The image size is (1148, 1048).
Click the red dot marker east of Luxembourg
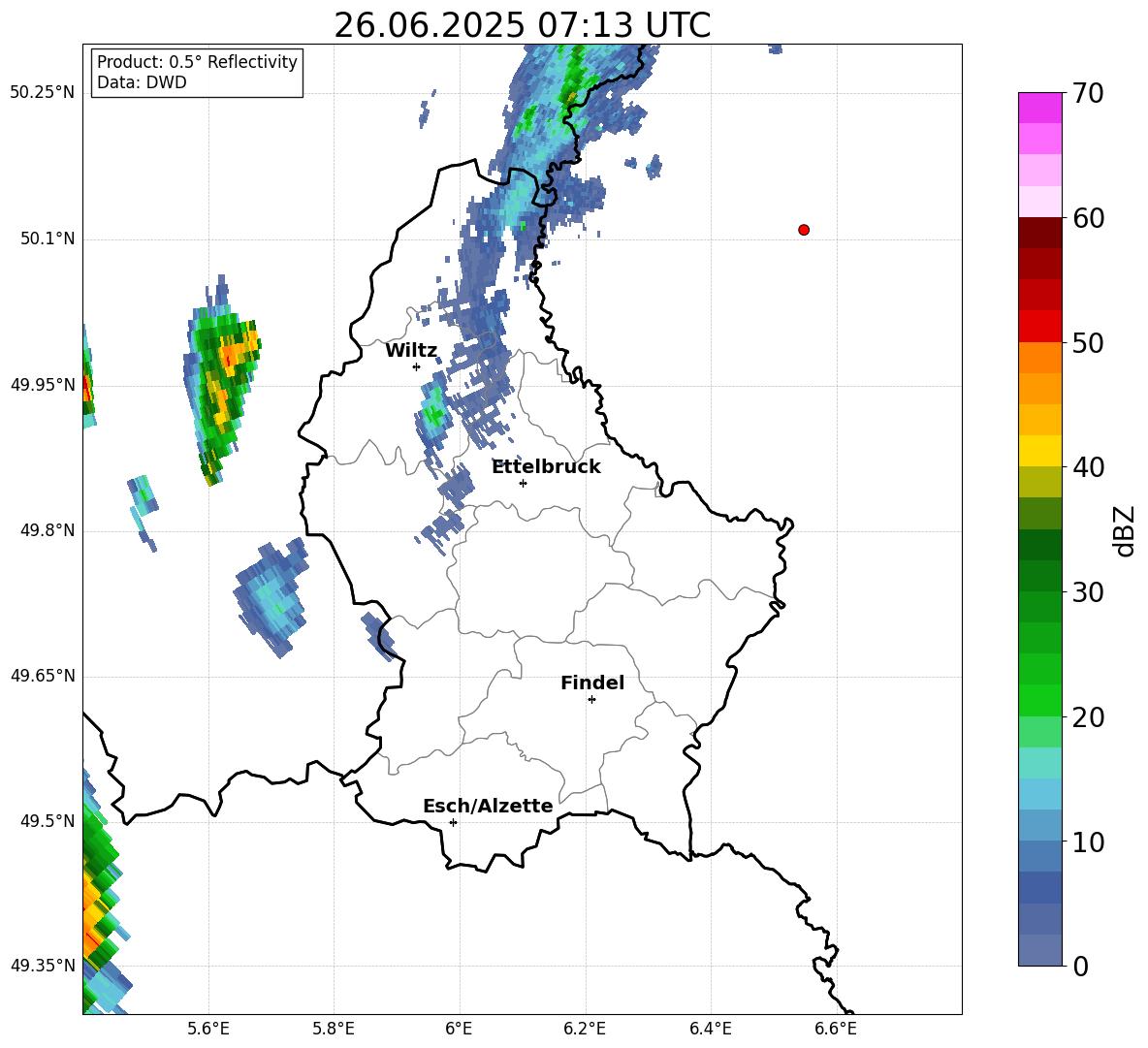click(x=803, y=230)
